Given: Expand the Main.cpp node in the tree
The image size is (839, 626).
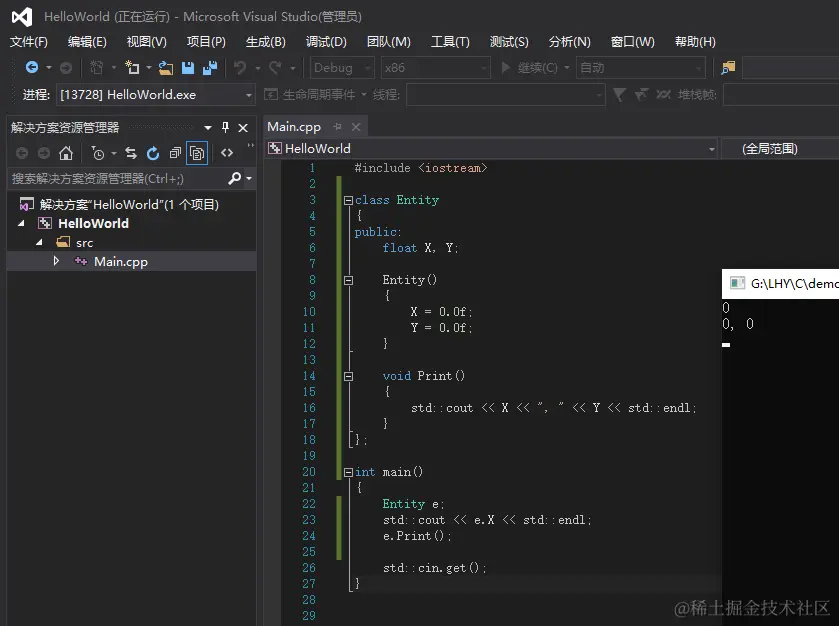Looking at the screenshot, I should [x=56, y=261].
